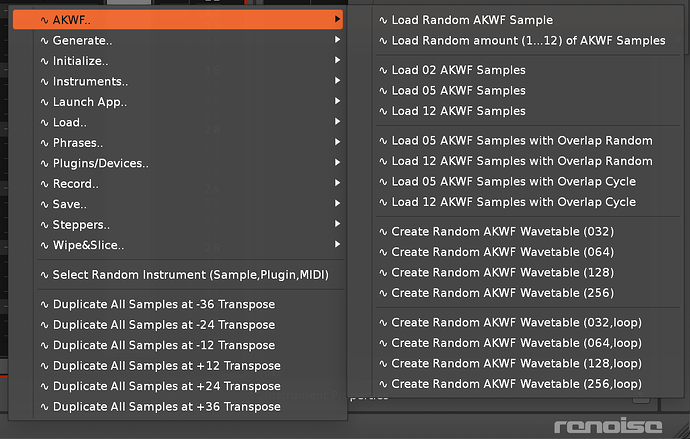Duplicate All Samples at +36 Transpose
Screen dimensions: 690x439
178,406
